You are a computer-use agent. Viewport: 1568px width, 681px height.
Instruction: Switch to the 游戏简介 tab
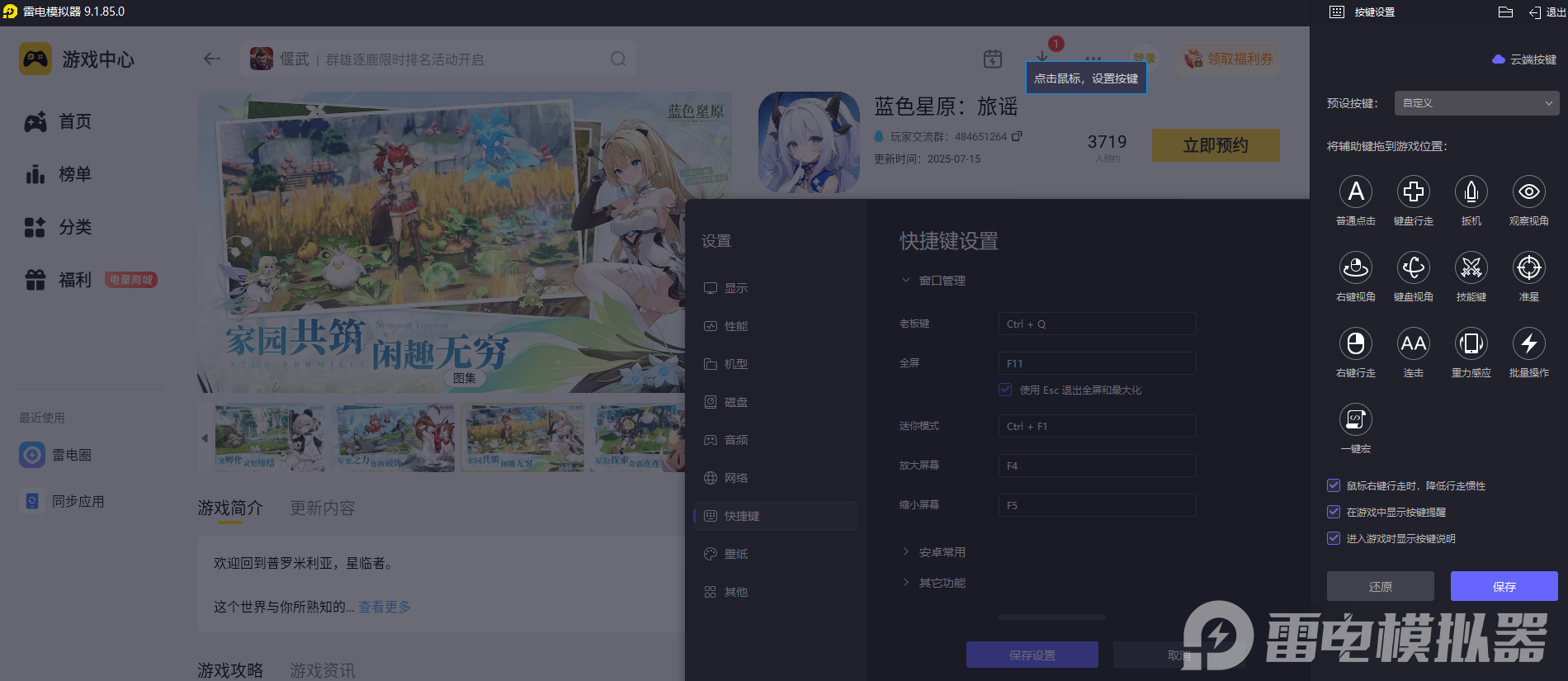(x=230, y=508)
